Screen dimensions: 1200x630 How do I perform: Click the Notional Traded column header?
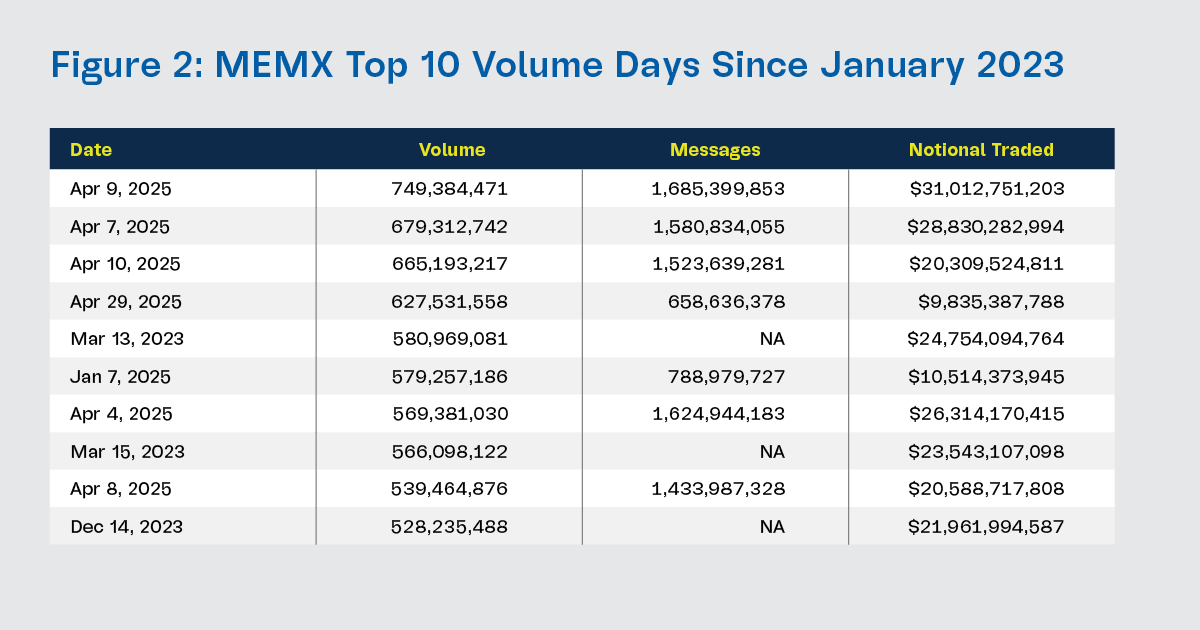point(981,150)
